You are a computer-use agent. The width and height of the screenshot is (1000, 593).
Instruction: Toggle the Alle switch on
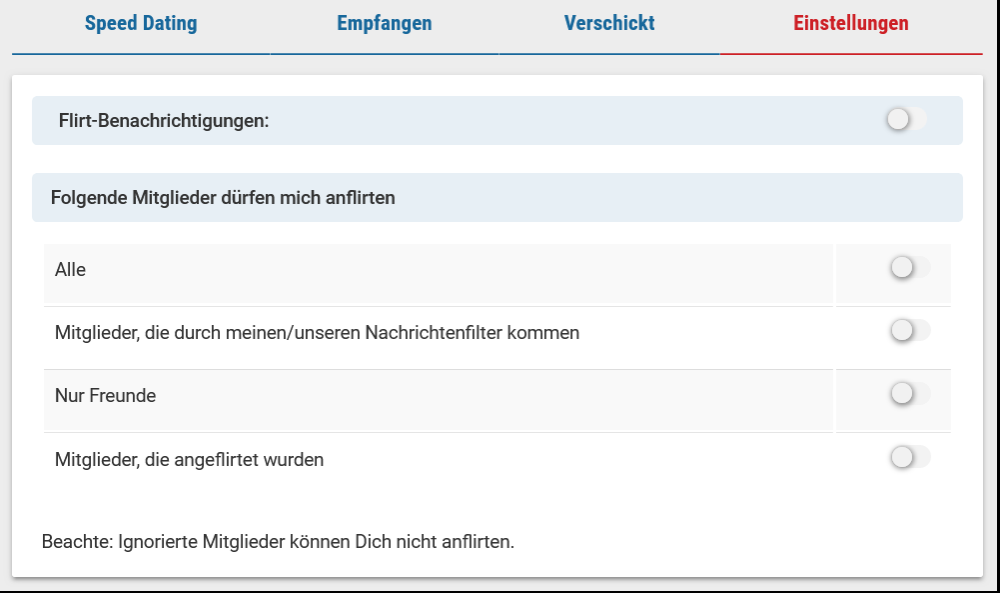click(909, 268)
